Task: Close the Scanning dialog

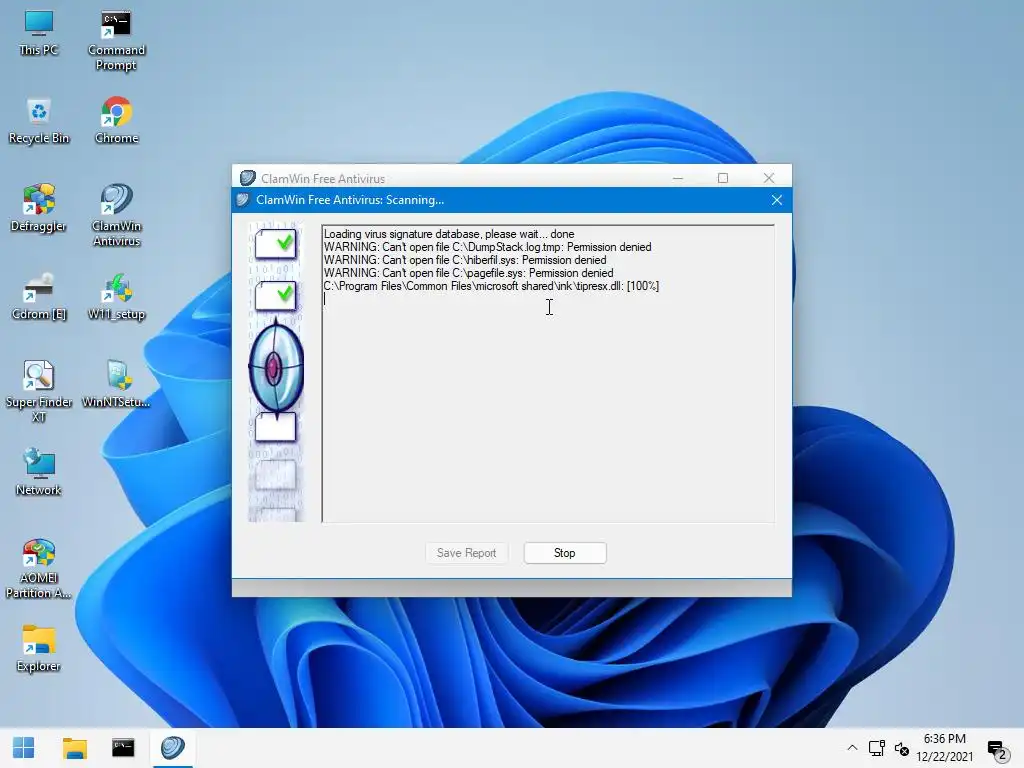Action: pyautogui.click(x=776, y=200)
